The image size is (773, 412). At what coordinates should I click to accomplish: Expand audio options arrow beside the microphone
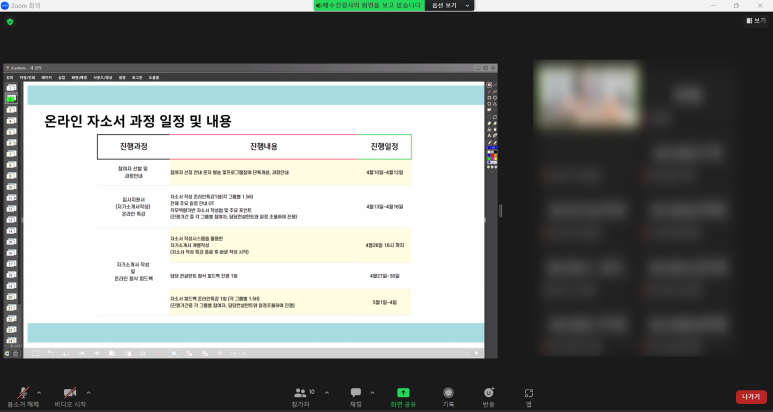coord(39,392)
